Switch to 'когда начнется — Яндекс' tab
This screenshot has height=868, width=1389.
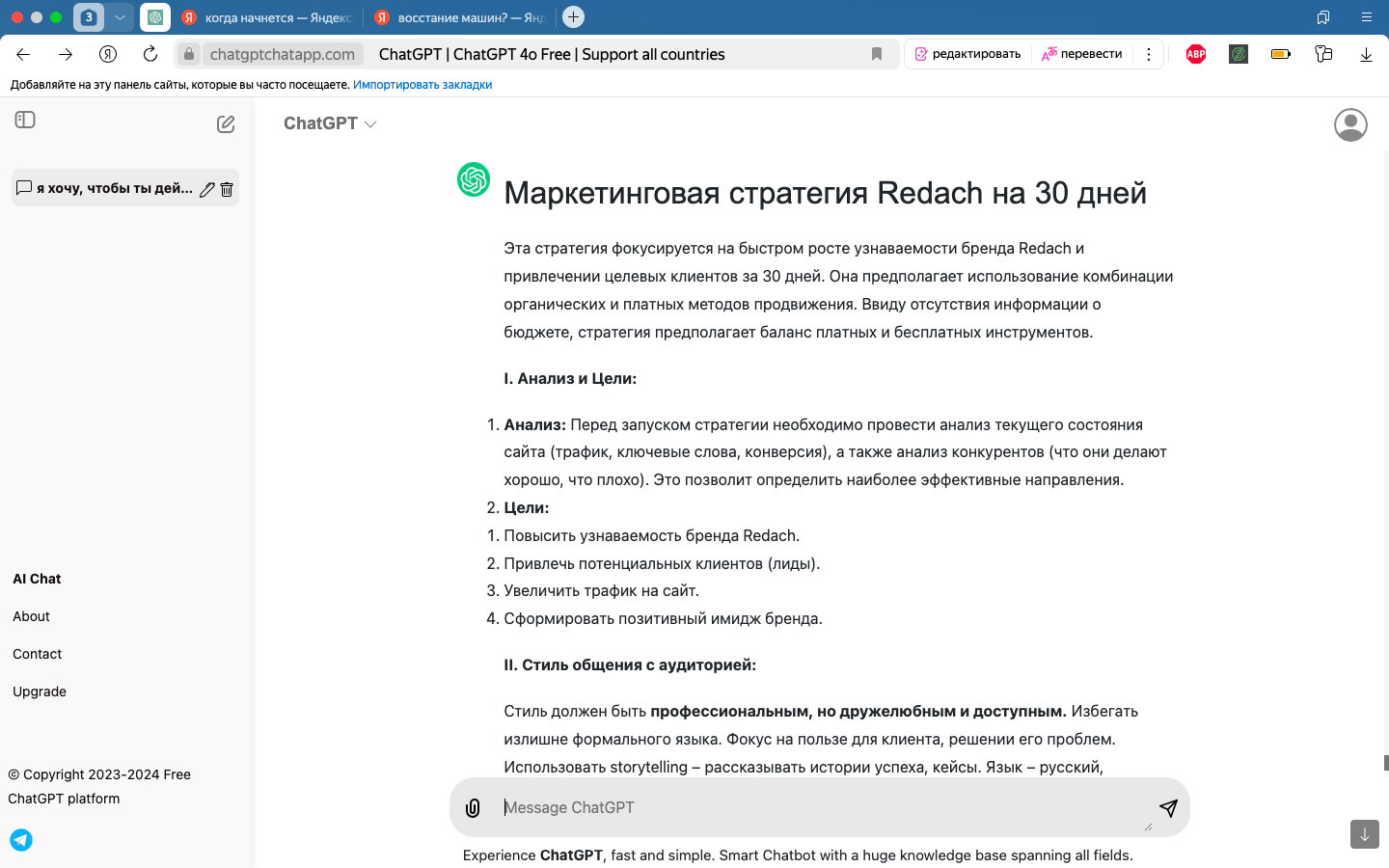tap(269, 17)
